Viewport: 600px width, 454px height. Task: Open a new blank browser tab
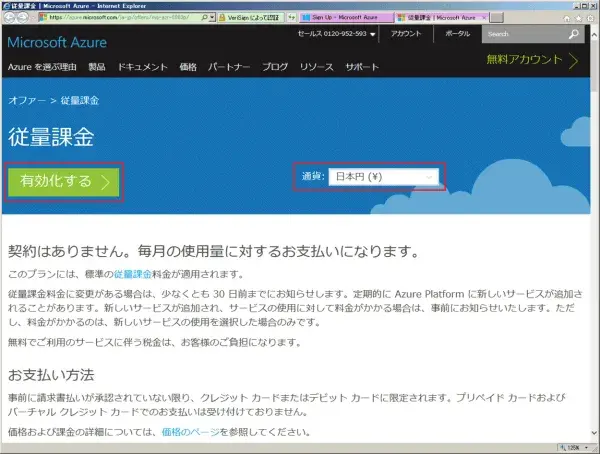click(497, 18)
